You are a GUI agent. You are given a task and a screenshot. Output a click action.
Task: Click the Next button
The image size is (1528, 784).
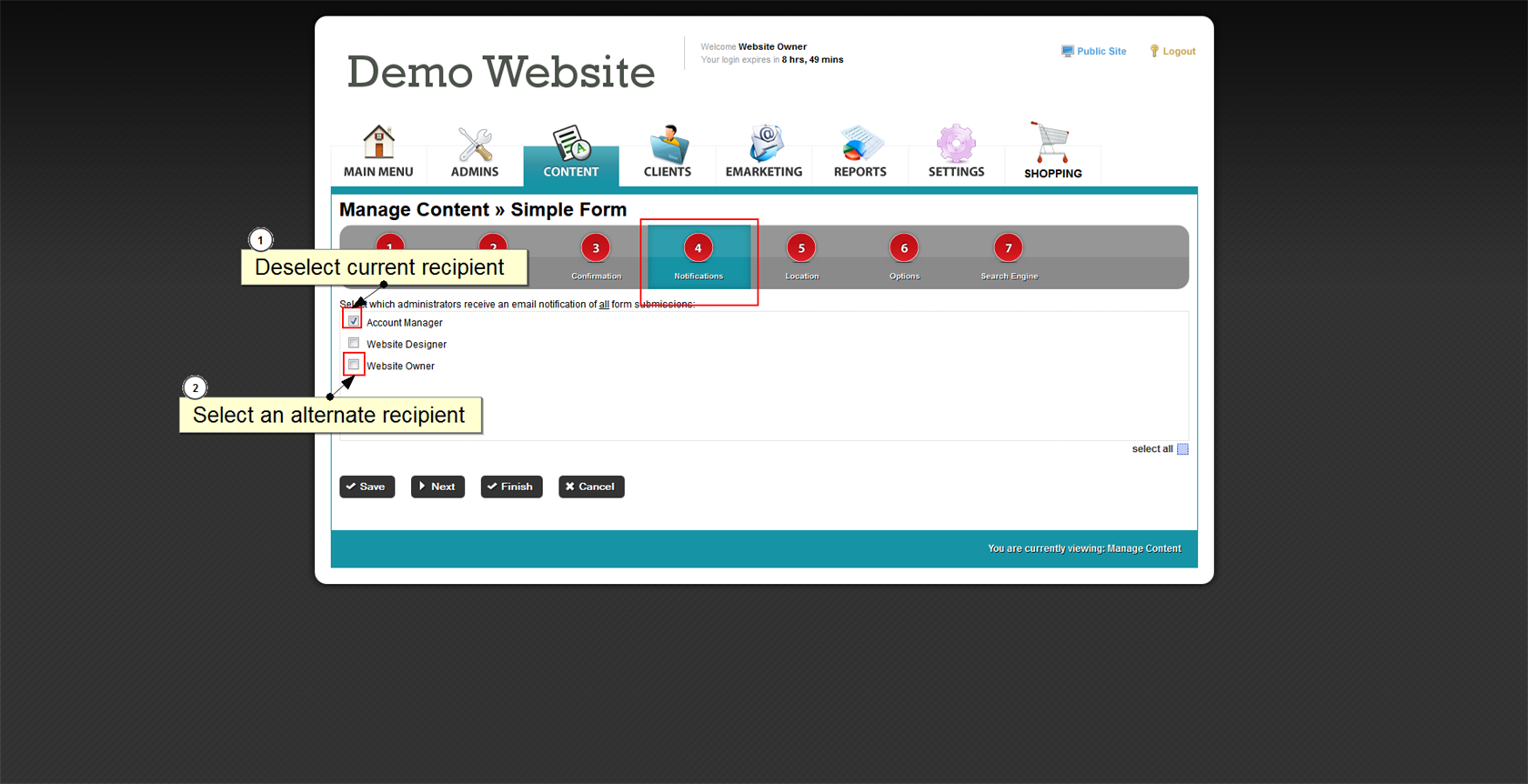click(x=437, y=487)
